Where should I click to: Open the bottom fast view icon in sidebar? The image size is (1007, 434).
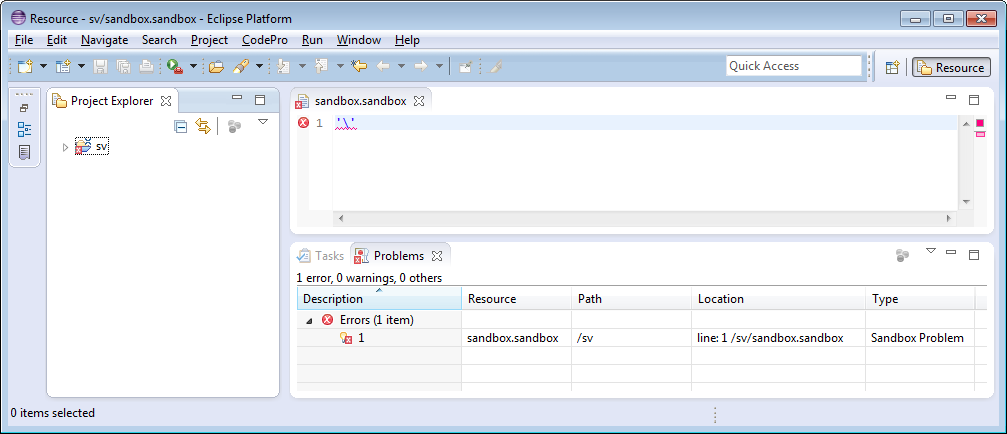[24, 152]
